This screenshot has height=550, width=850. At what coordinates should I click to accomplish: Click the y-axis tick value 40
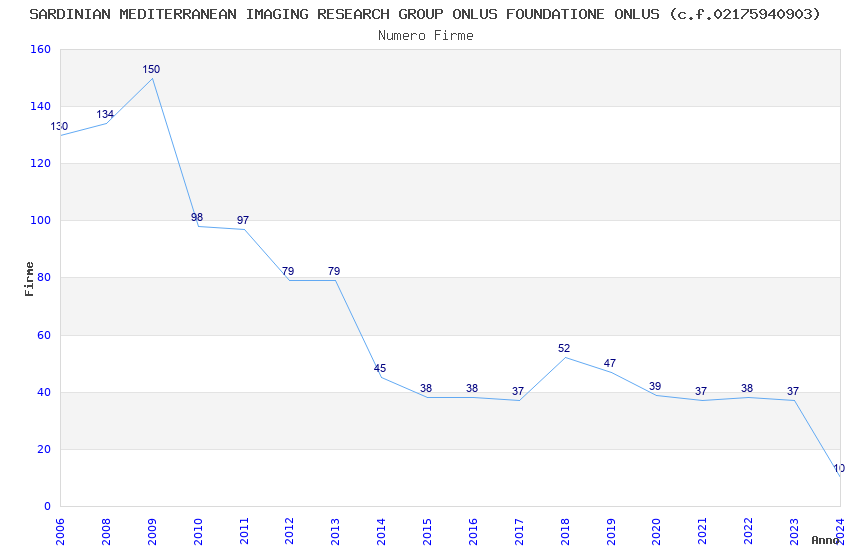44,392
